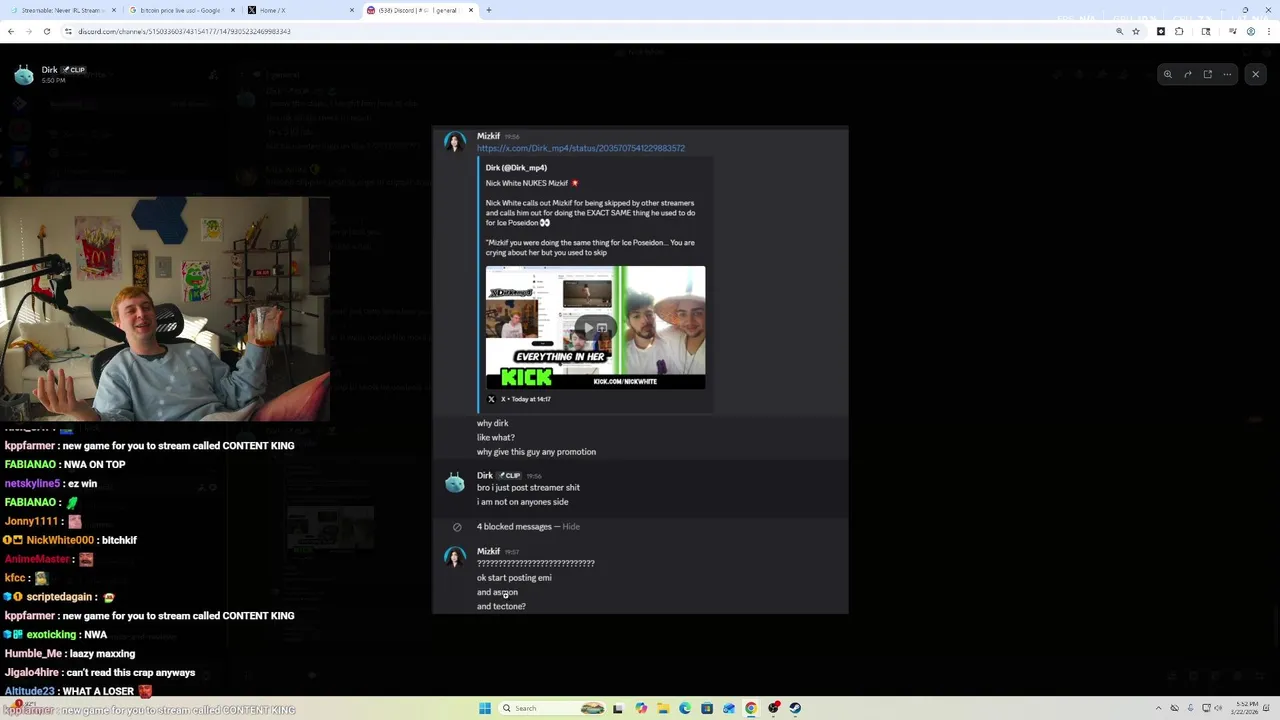
Task: Zoom in the Discord image viewer
Action: (1167, 74)
